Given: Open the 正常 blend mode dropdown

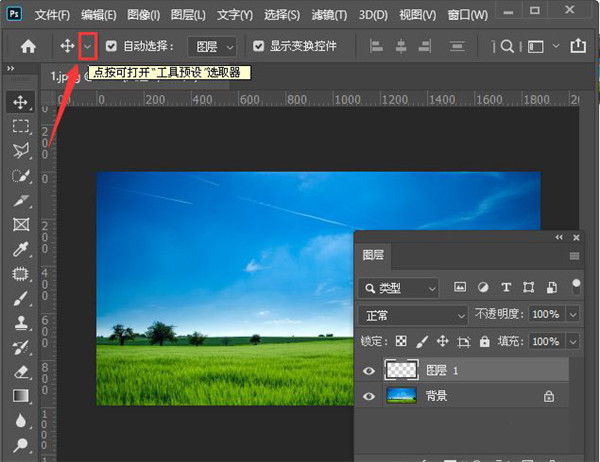Looking at the screenshot, I should (x=412, y=314).
